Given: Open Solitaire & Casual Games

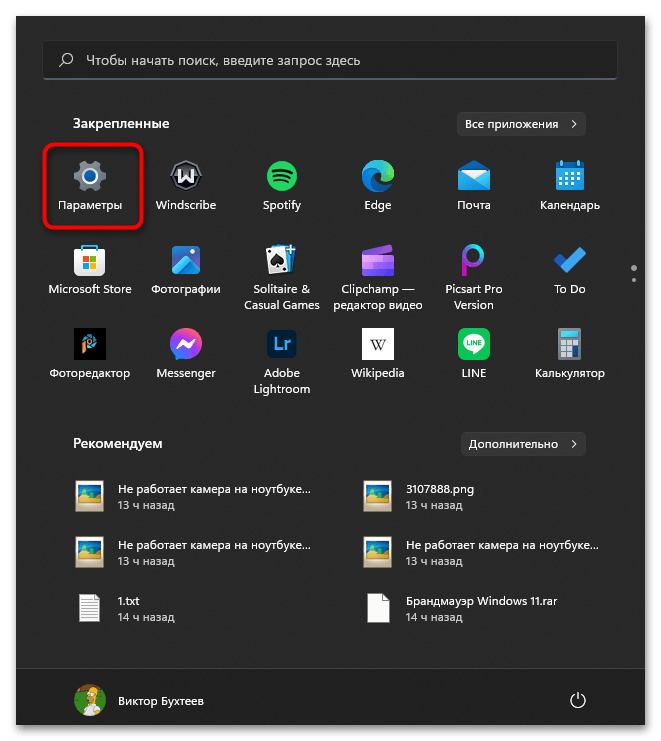Looking at the screenshot, I should click(282, 278).
